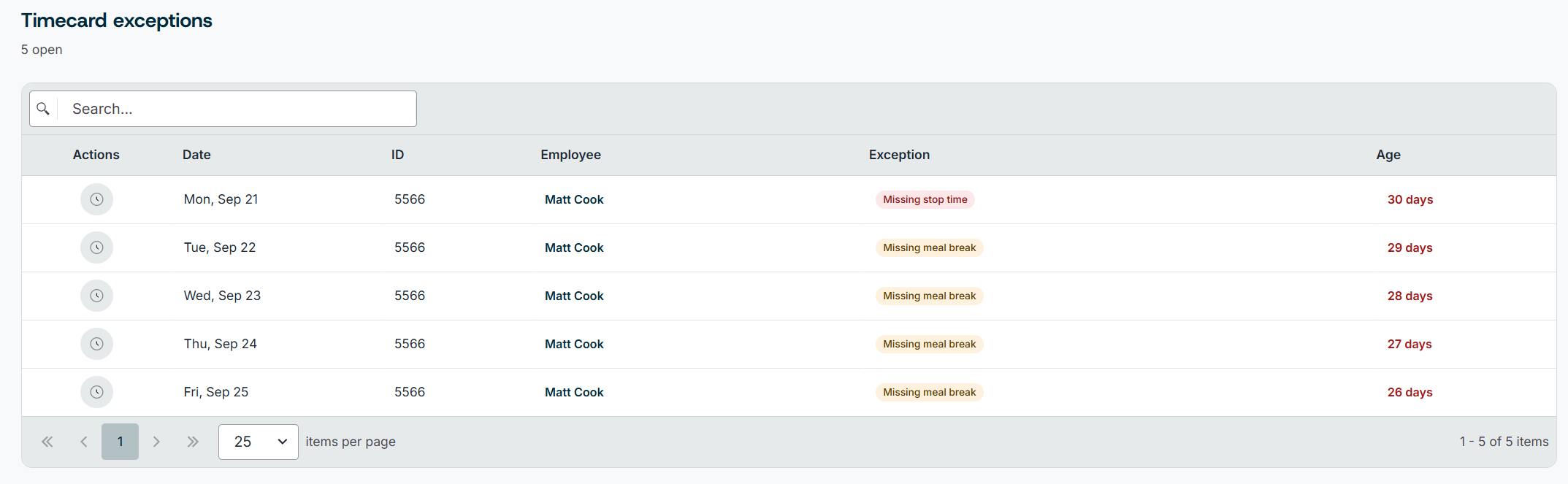Open clock action for Mon, Sep 21 row
This screenshot has width=1568, height=484.
point(96,199)
